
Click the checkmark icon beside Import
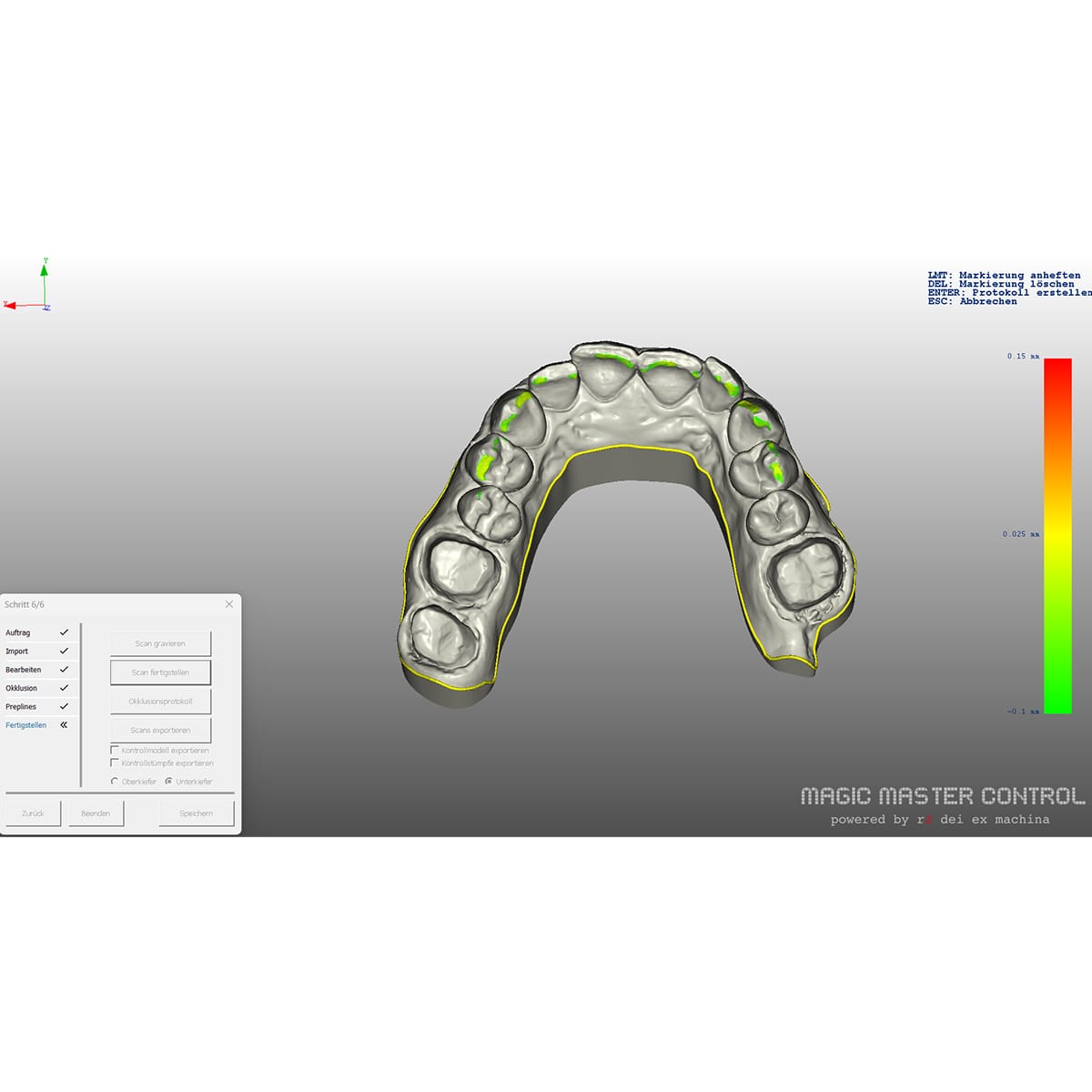[x=64, y=651]
